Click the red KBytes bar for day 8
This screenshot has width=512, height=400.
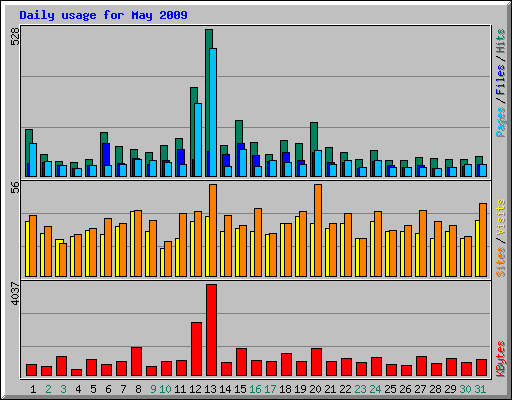pos(136,362)
